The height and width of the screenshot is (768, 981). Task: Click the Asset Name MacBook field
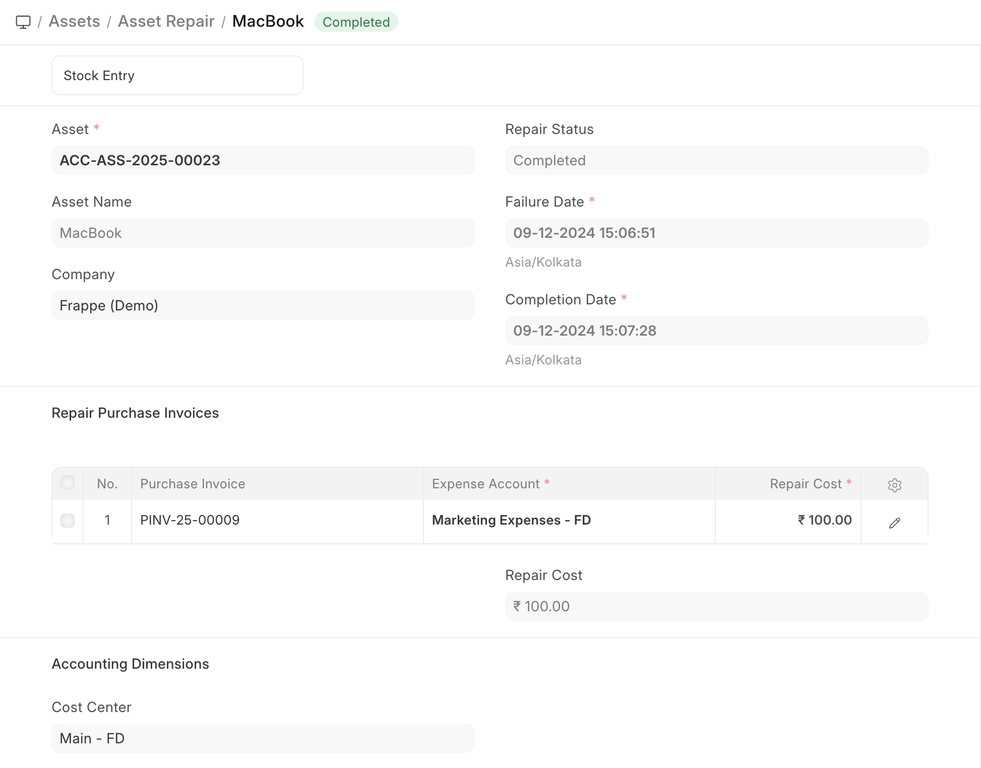[262, 233]
